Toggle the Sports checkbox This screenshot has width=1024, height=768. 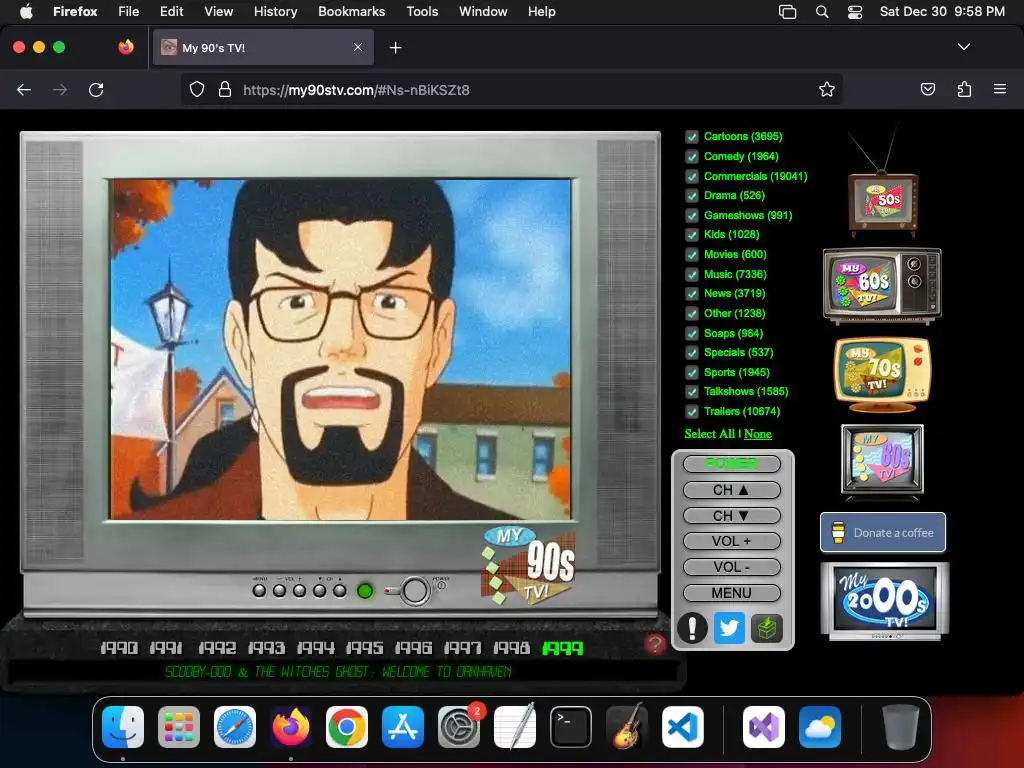(x=692, y=372)
